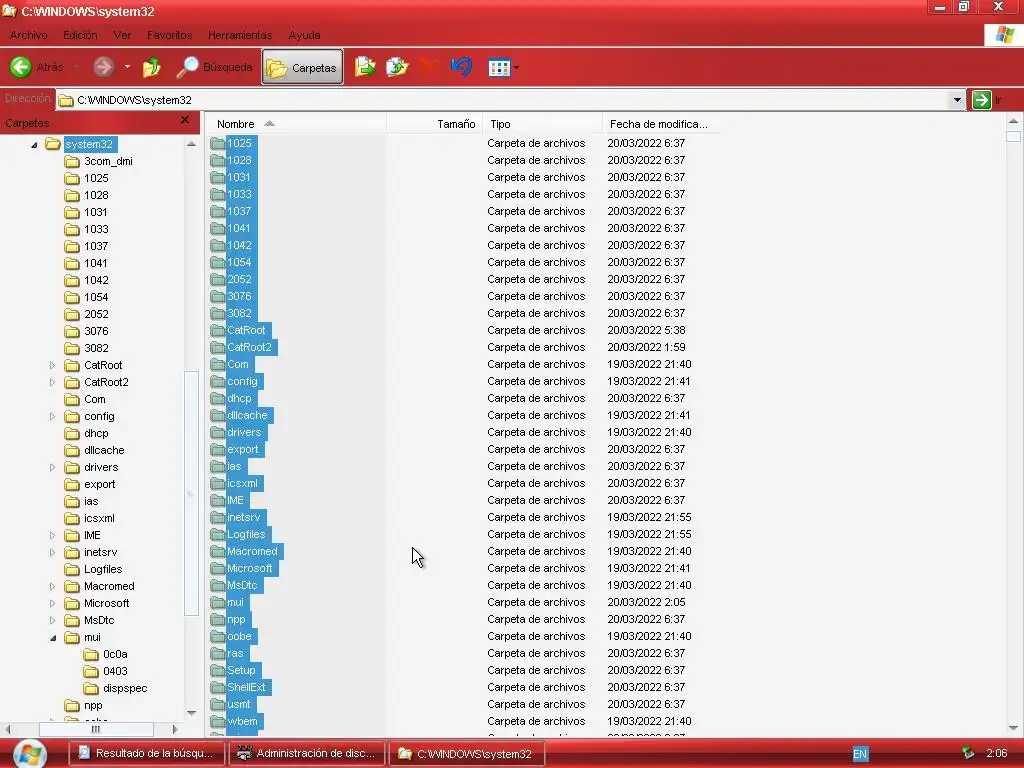This screenshot has height=768, width=1024.
Task: Click the Macromed folder icon in list
Action: coord(217,551)
